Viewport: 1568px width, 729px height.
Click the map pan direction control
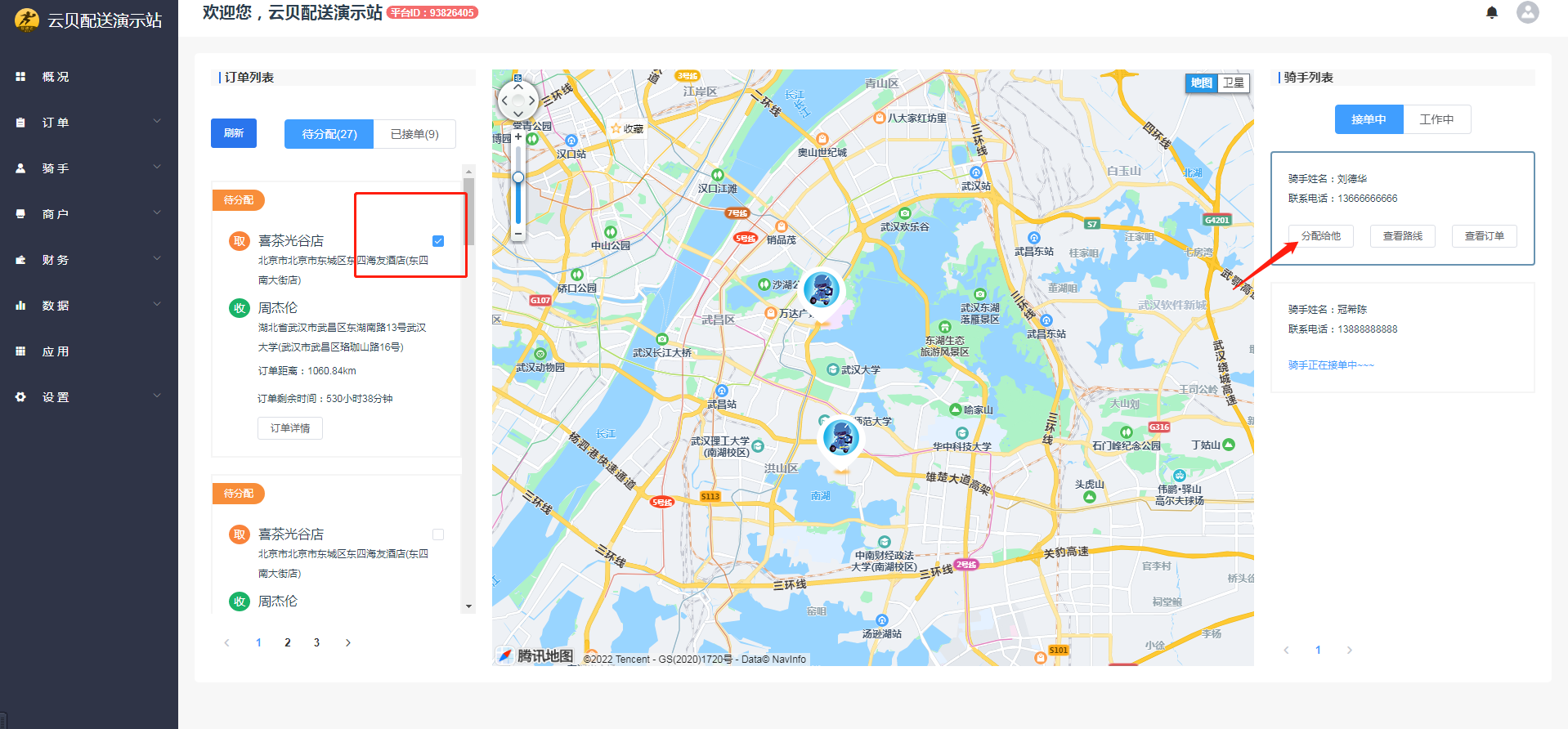(x=518, y=101)
